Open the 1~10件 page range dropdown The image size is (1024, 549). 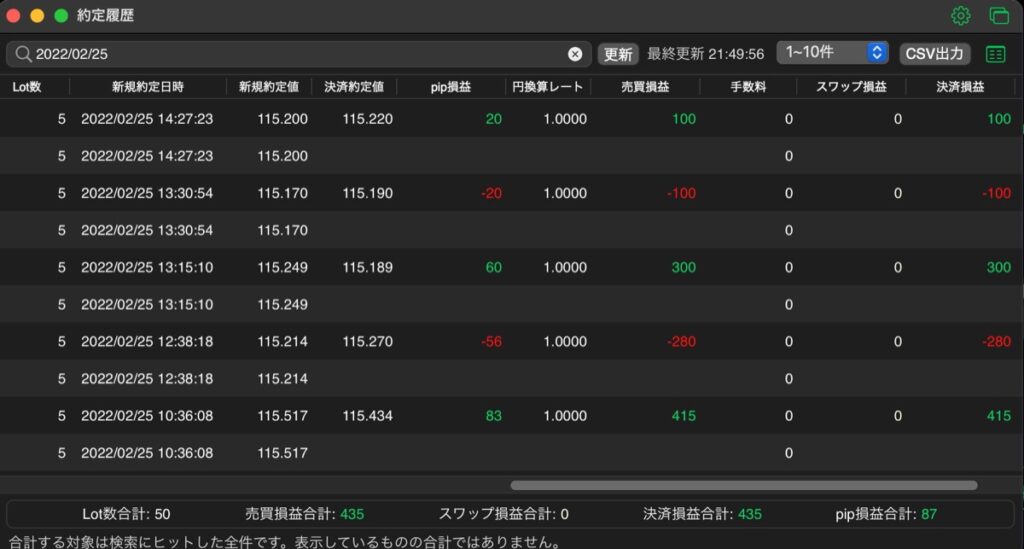[832, 52]
